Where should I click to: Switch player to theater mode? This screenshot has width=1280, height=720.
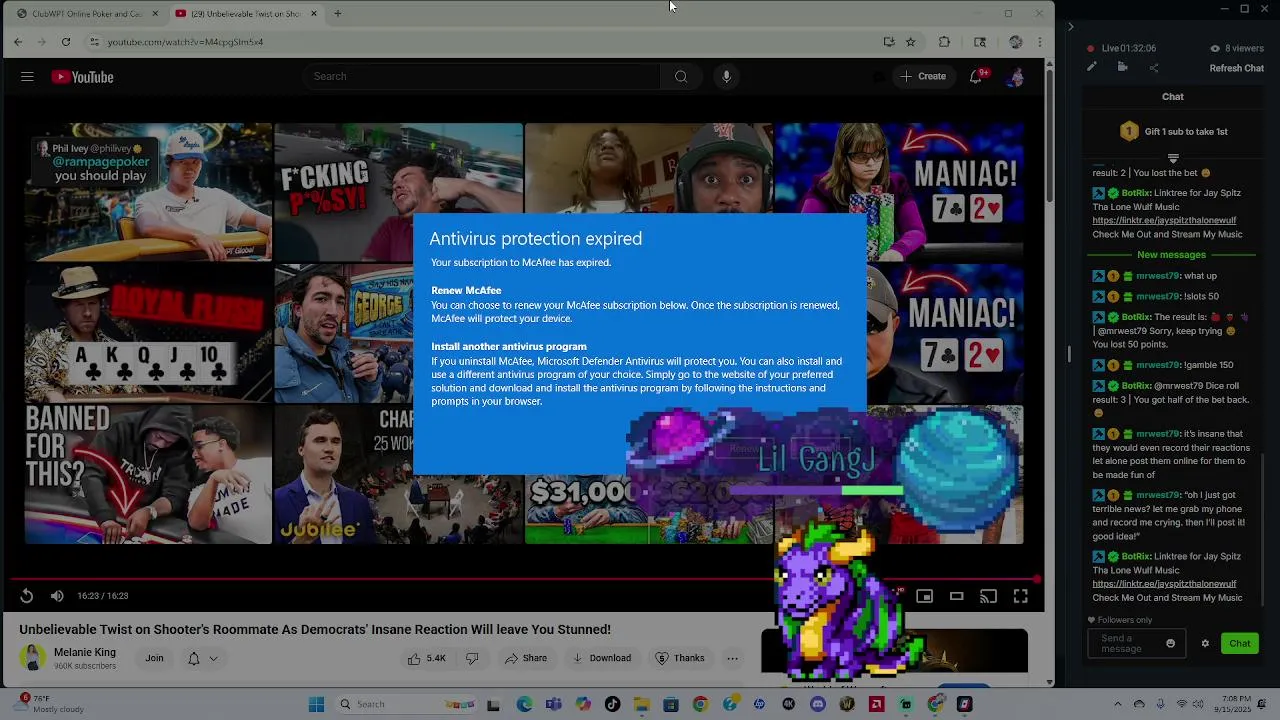pyautogui.click(x=957, y=596)
